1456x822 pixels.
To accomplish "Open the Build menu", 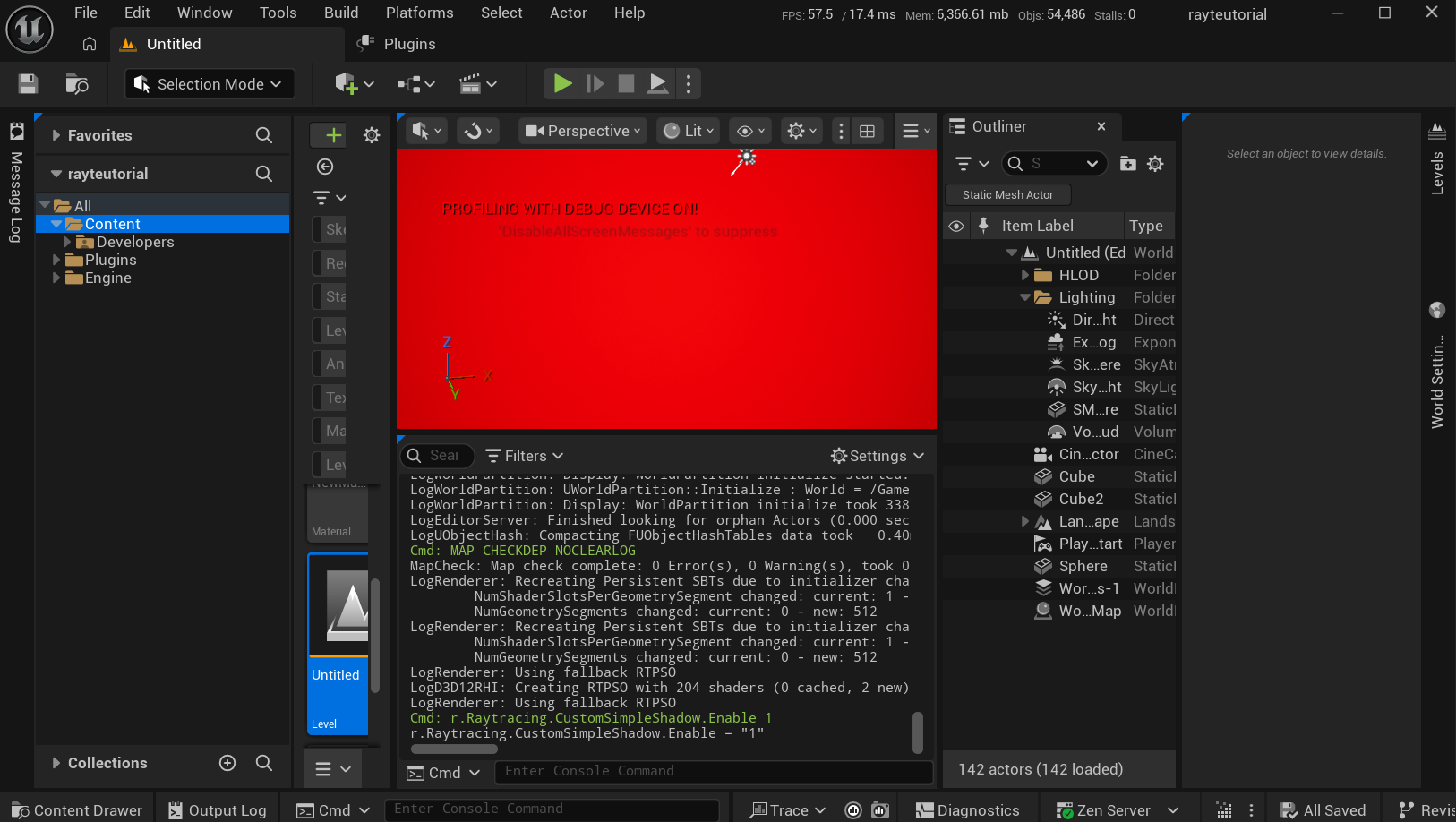I will pyautogui.click(x=341, y=13).
